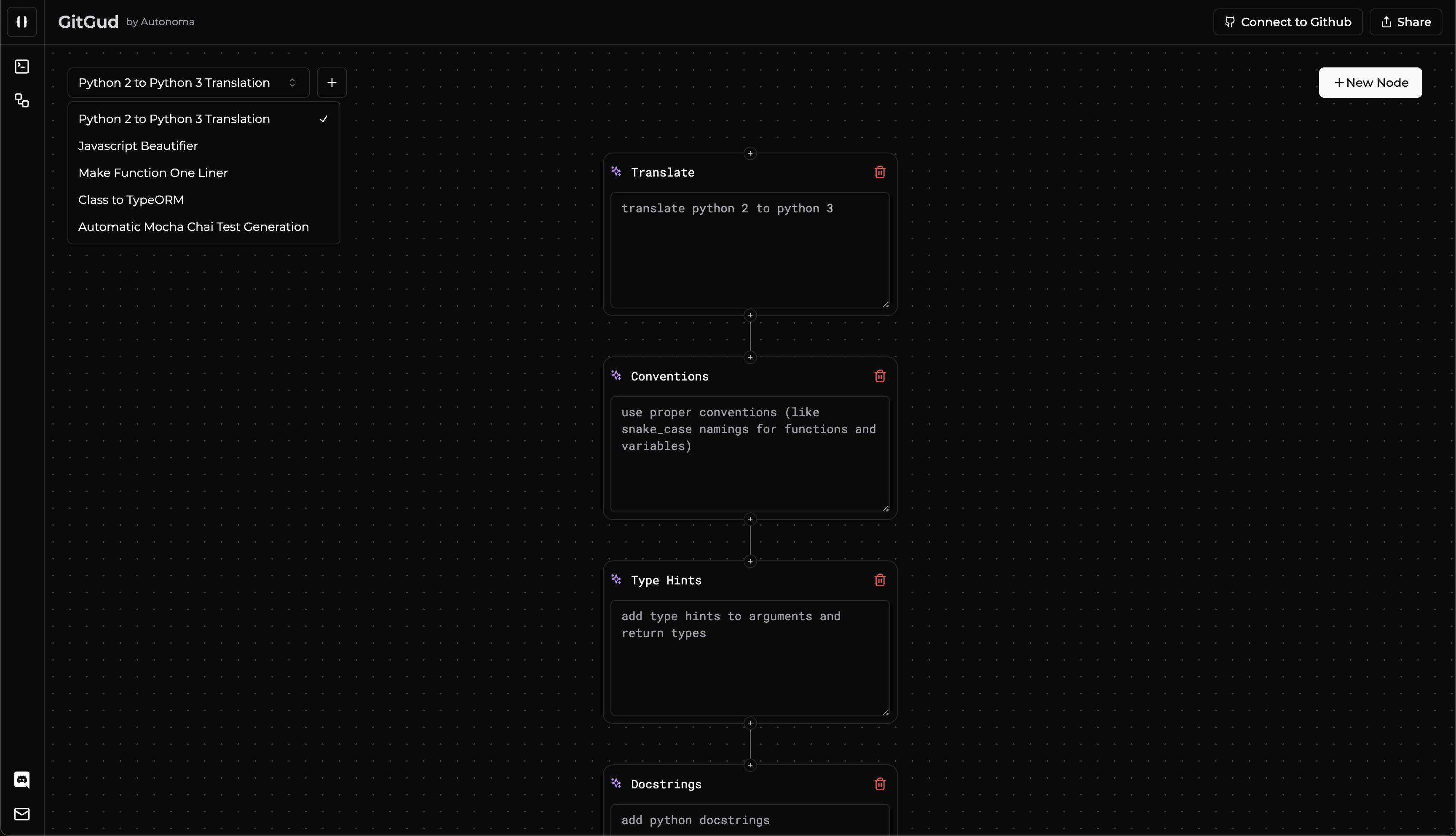Click plus handle below the Conventions node

(750, 519)
